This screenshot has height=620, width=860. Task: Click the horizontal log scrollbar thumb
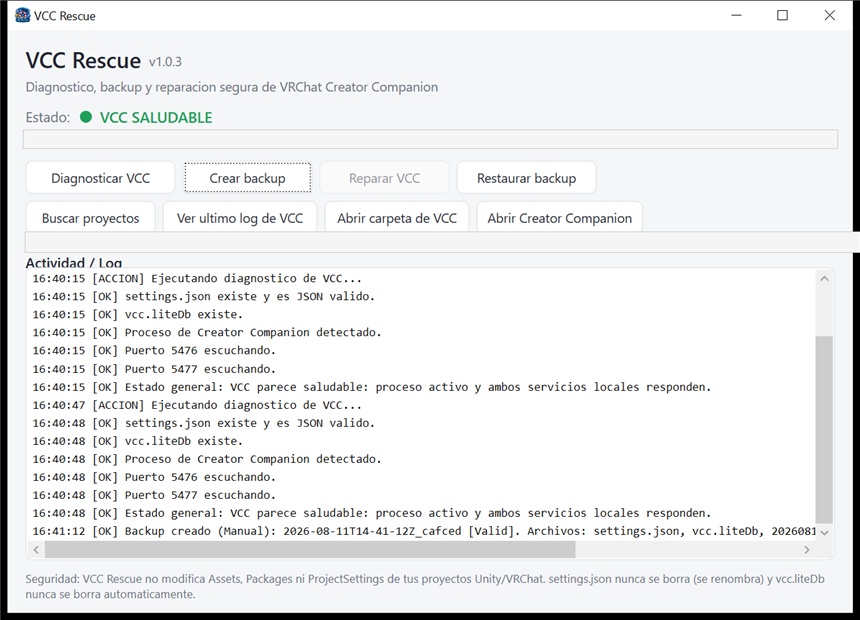[x=310, y=549]
